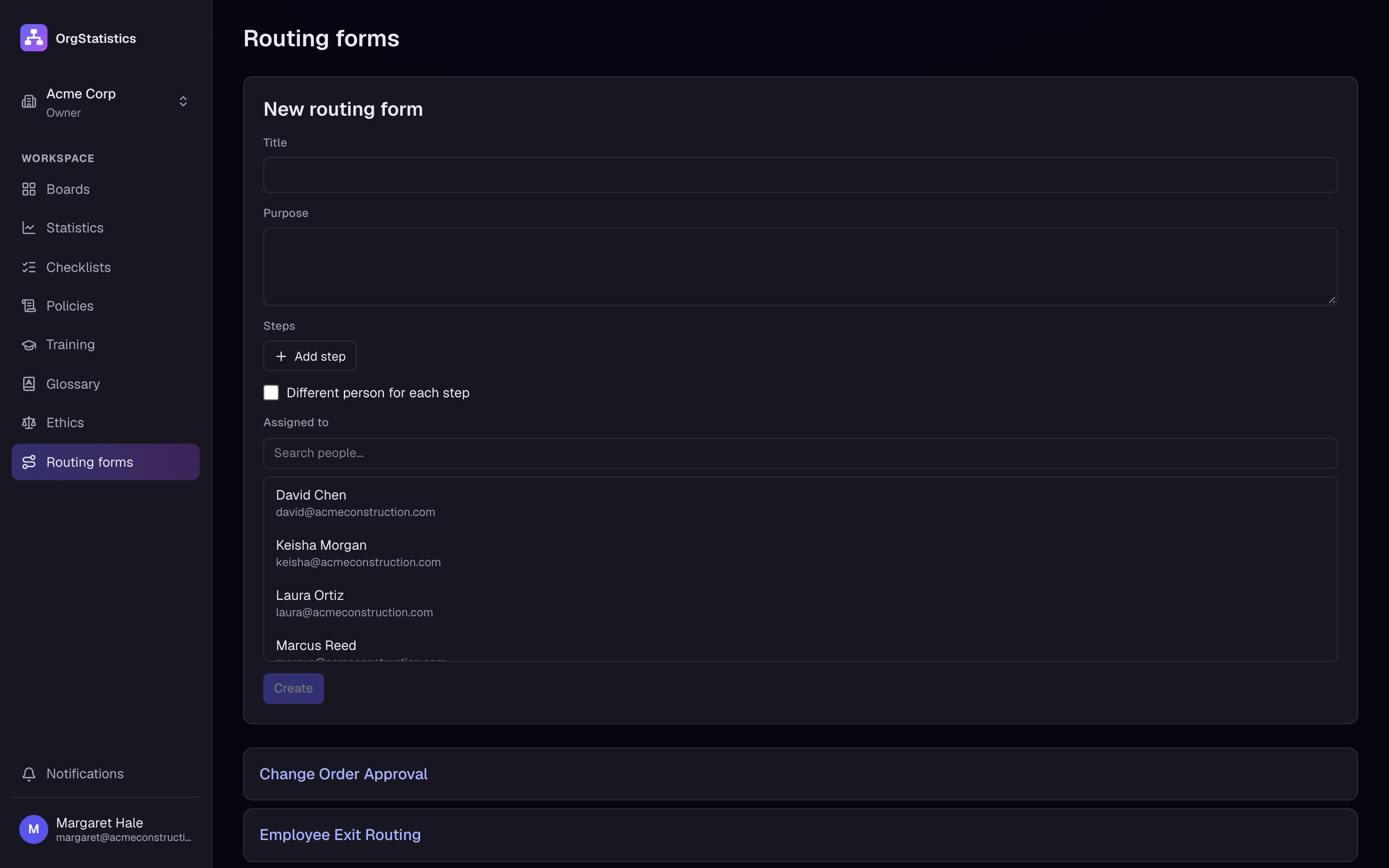Navigate to Policies

(106, 306)
